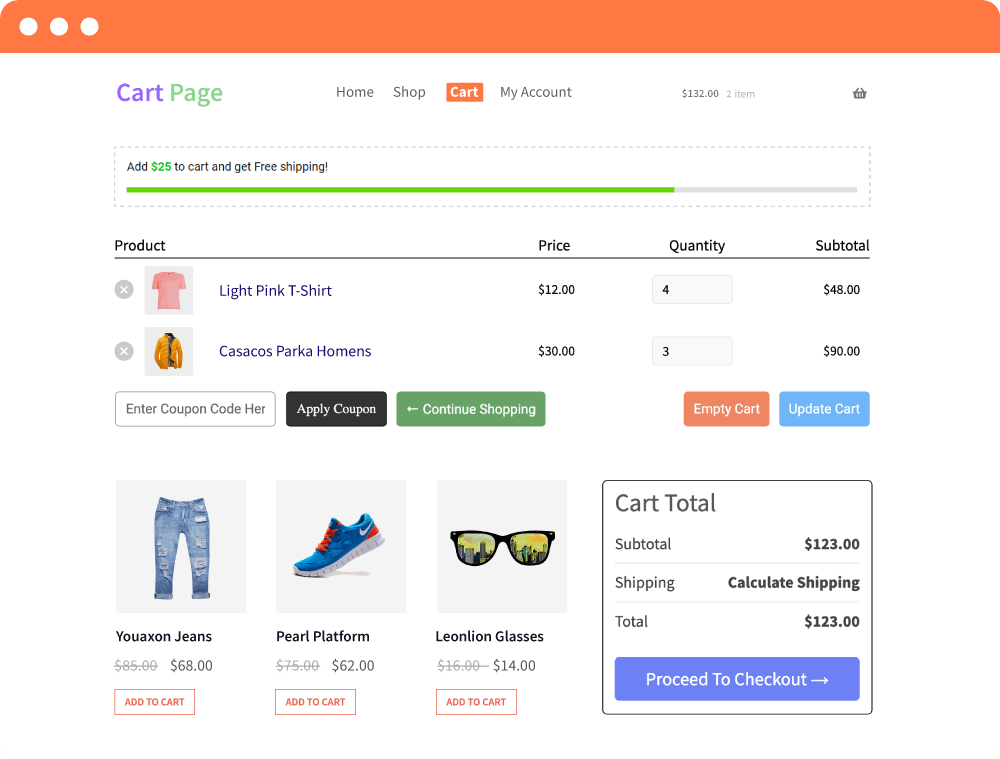Open Casacos Parka Homens jacket thumbnail
1000x759 pixels.
[x=169, y=351]
